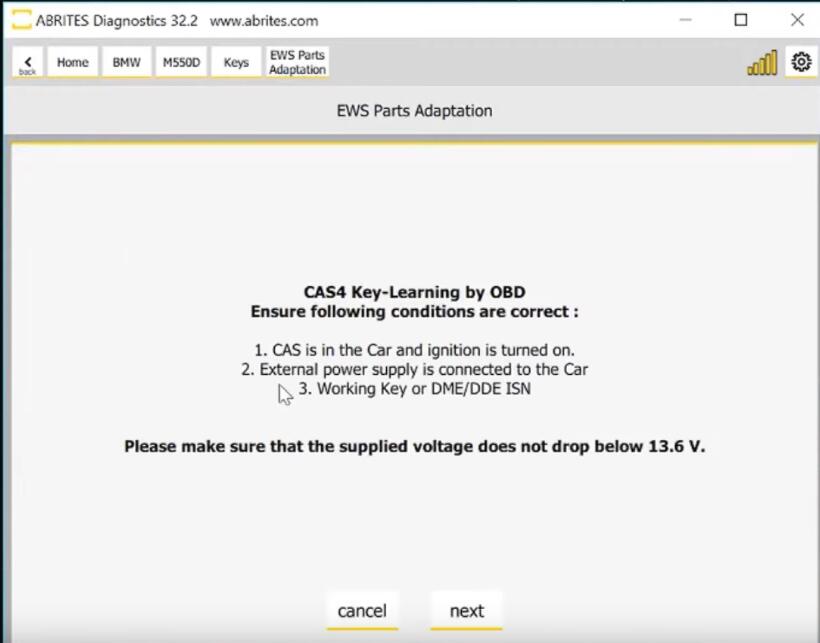This screenshot has width=820, height=643.
Task: Minimize the ABRITES Diagnostics window
Action: pyautogui.click(x=686, y=20)
